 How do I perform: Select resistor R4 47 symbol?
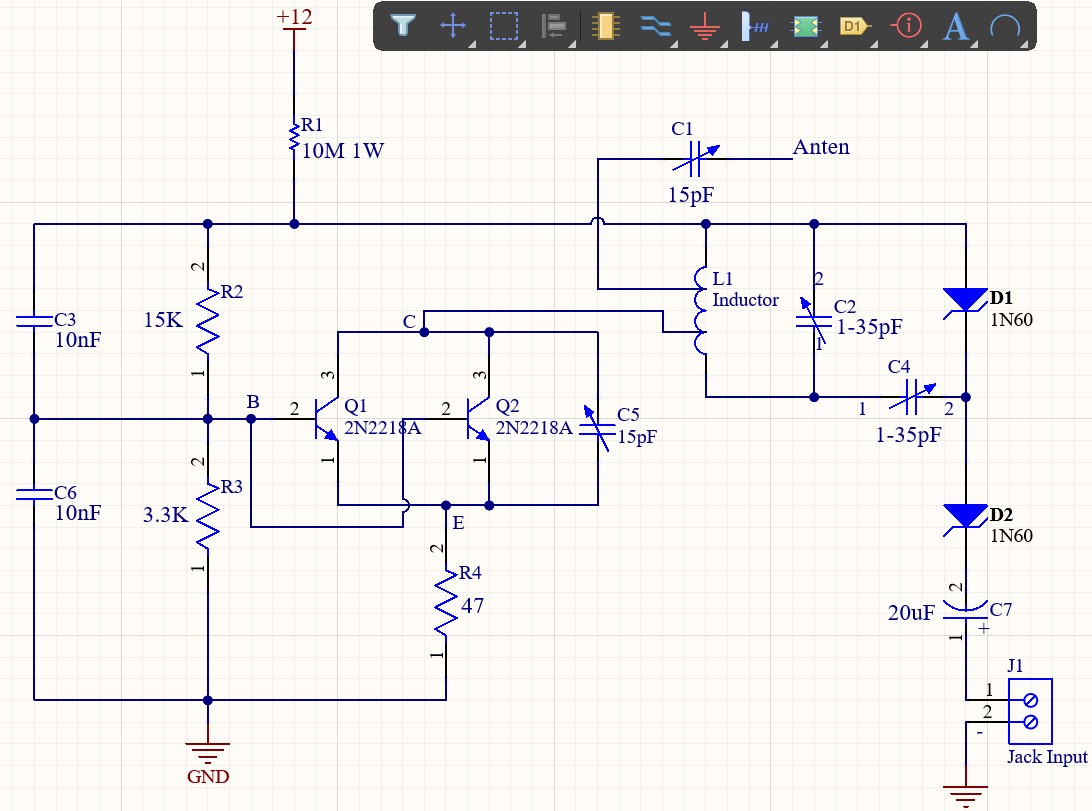[x=446, y=602]
